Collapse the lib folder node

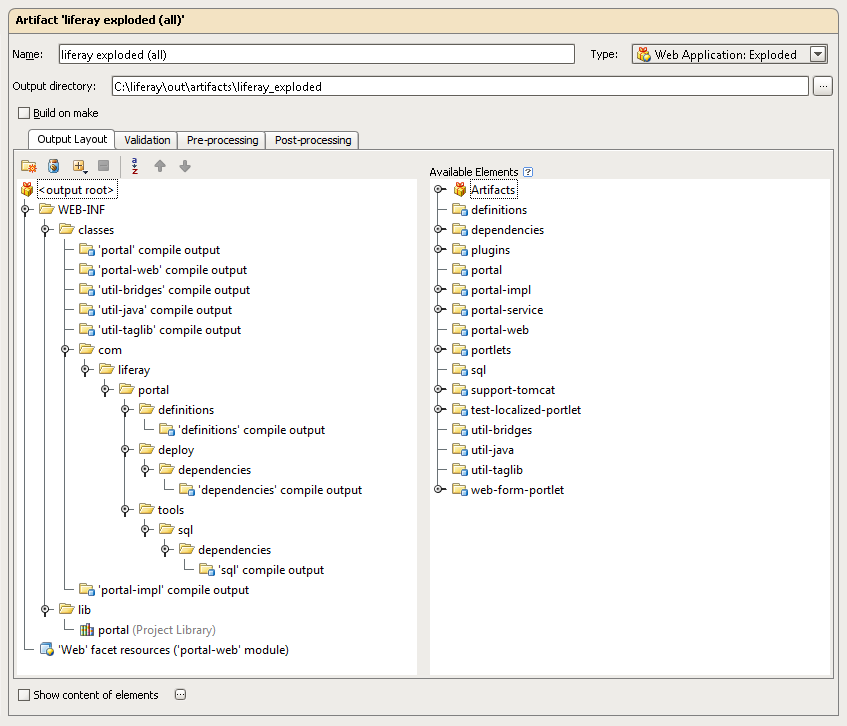tap(46, 610)
